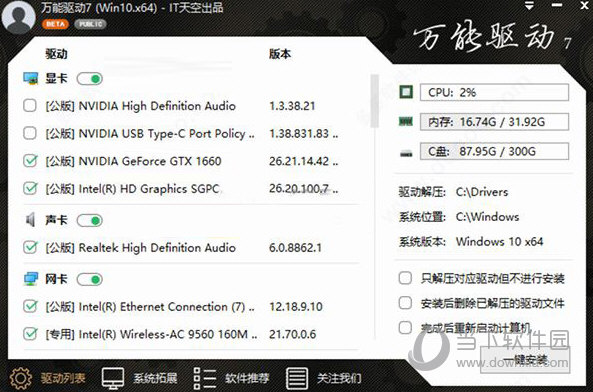Click the BETA badge
This screenshot has width=593, height=392.
[55, 24]
